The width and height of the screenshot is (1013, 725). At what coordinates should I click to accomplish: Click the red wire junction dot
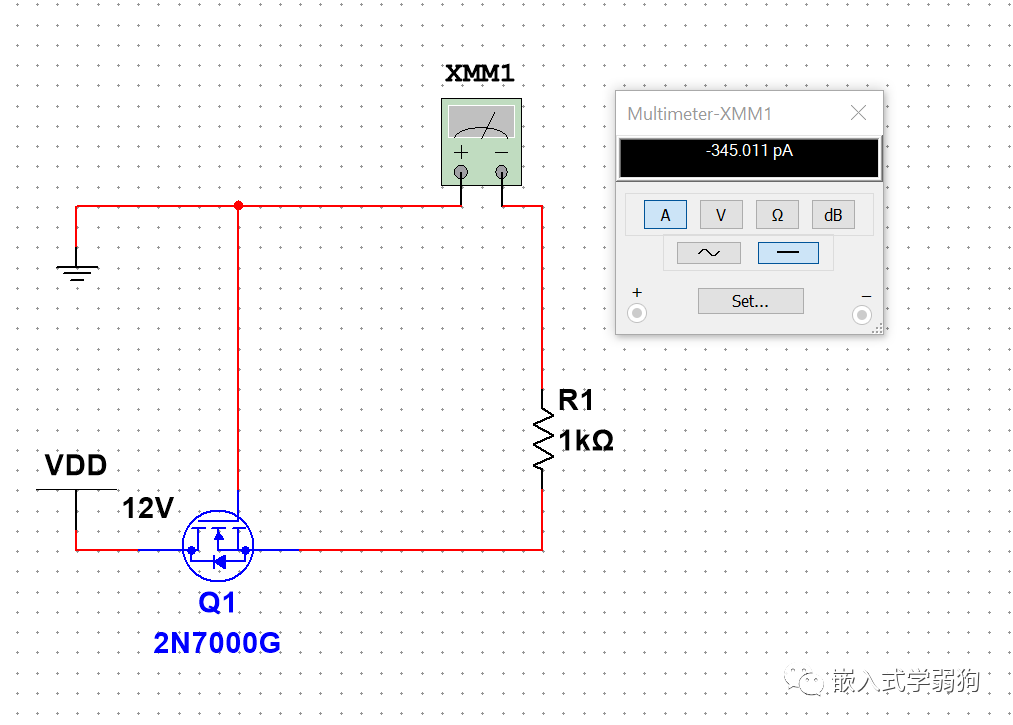click(238, 205)
